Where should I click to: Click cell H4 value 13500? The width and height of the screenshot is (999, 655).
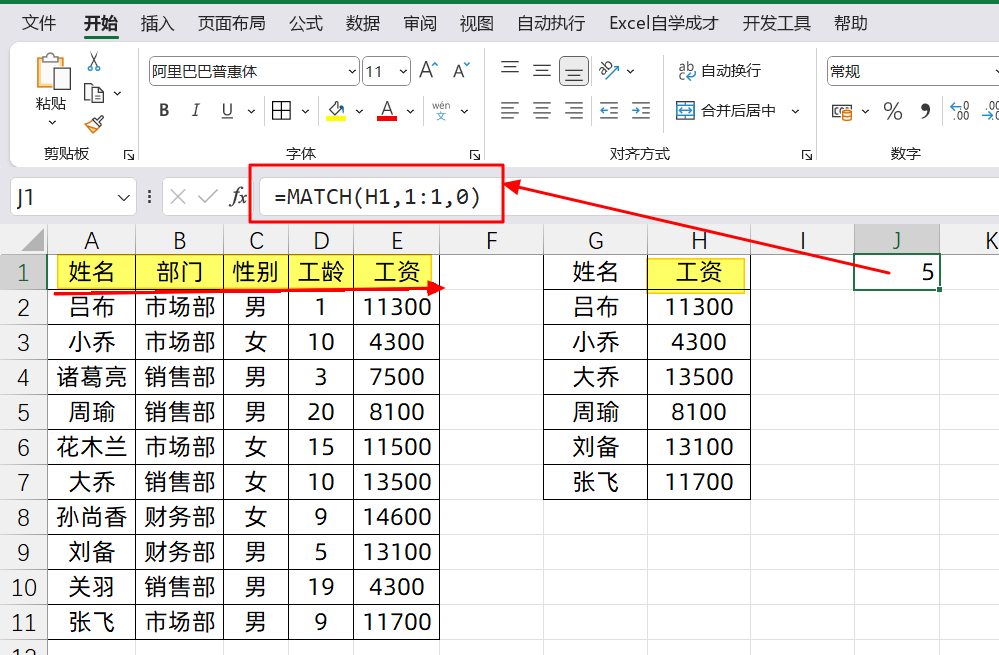coord(699,377)
